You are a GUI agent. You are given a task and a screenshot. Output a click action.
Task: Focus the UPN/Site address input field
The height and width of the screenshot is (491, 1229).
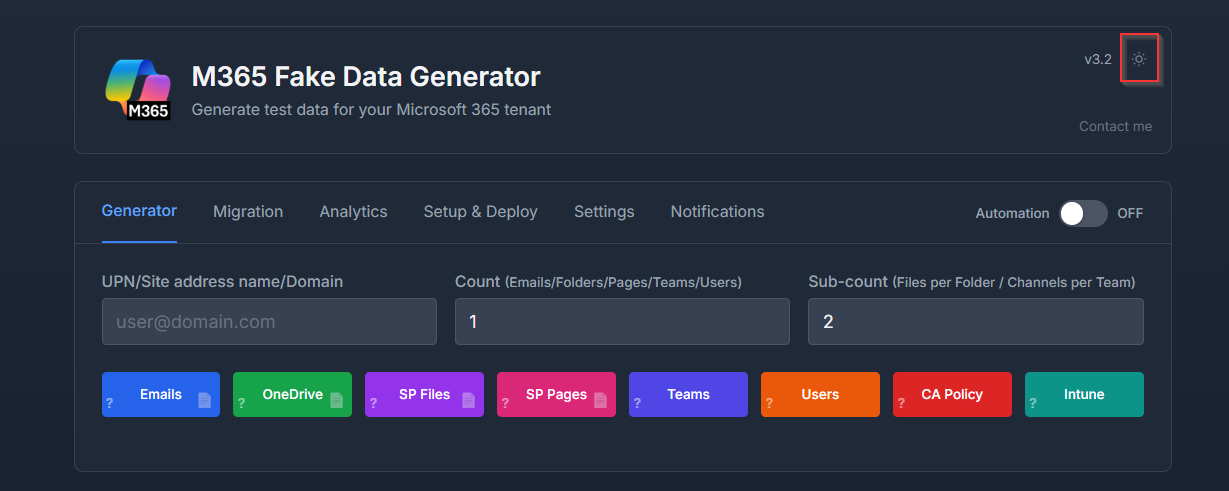pos(269,322)
